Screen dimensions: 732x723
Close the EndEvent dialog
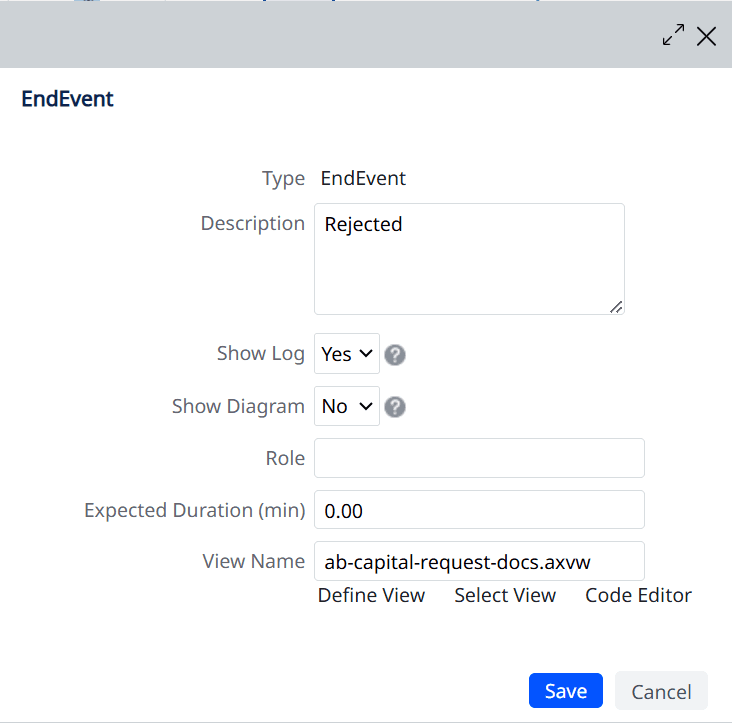(x=706, y=36)
